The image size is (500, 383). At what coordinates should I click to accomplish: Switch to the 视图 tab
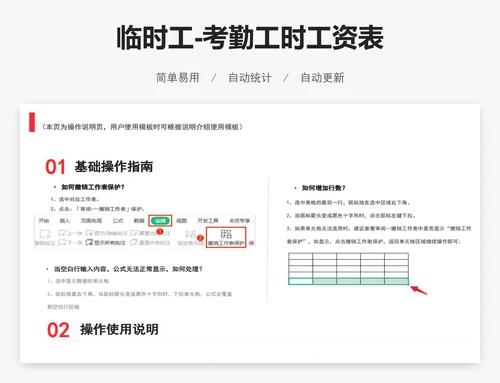pos(181,221)
